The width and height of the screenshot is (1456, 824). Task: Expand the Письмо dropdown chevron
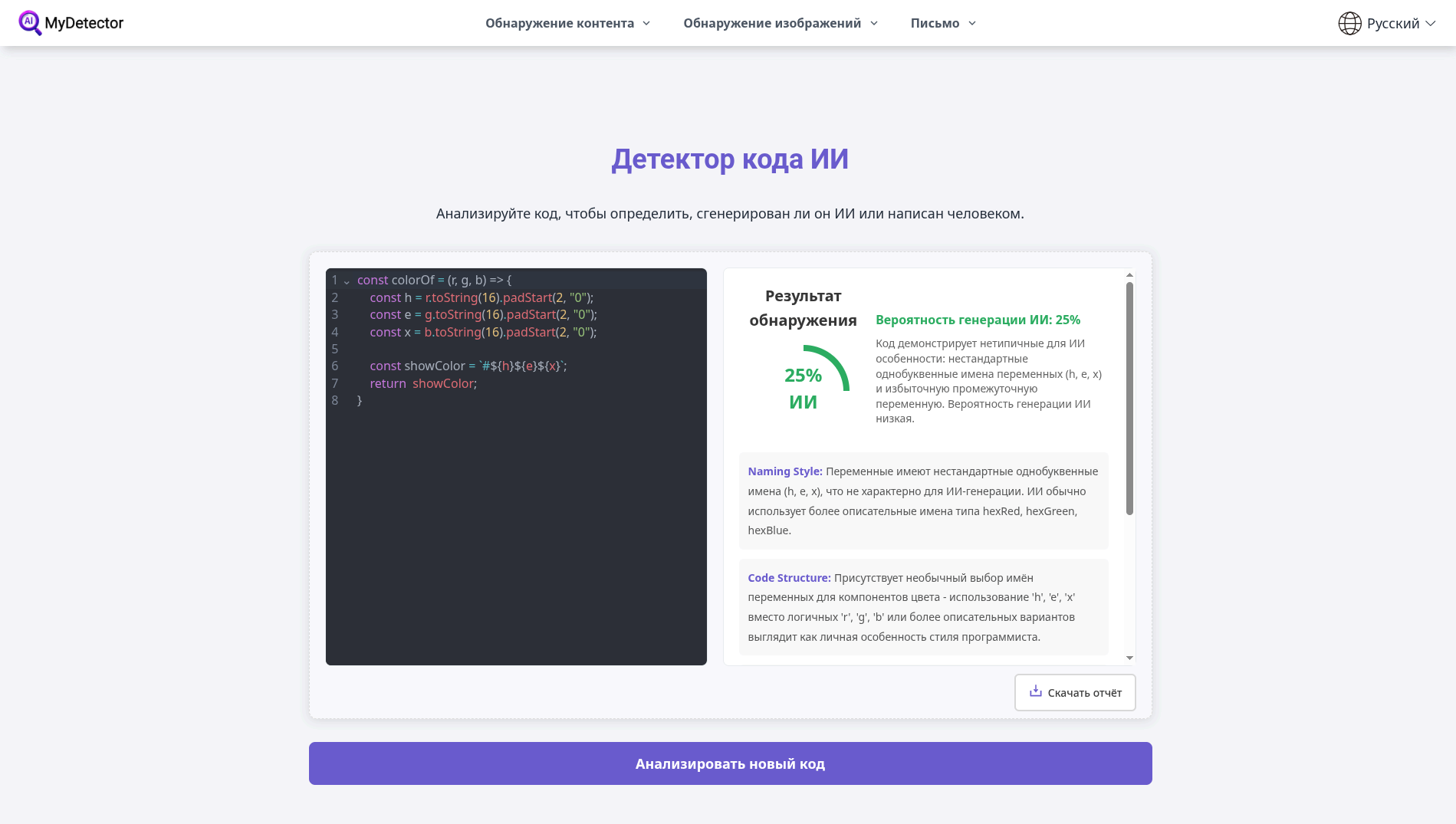[971, 23]
